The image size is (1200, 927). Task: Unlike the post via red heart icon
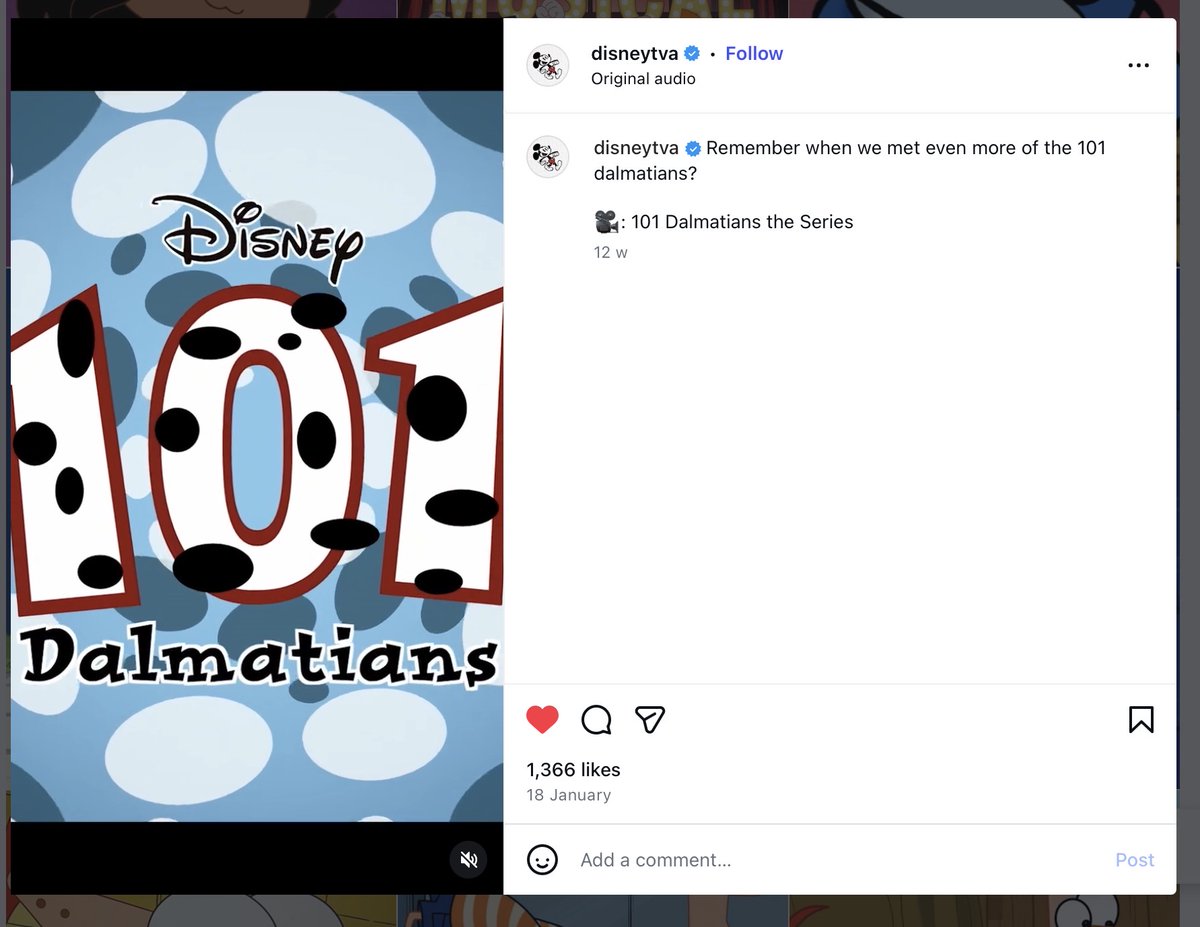point(542,719)
